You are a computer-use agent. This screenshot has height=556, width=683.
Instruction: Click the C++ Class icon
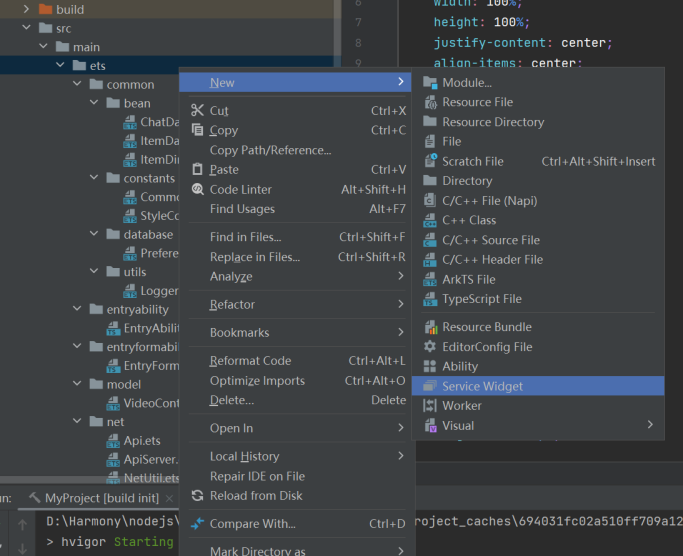(430, 220)
